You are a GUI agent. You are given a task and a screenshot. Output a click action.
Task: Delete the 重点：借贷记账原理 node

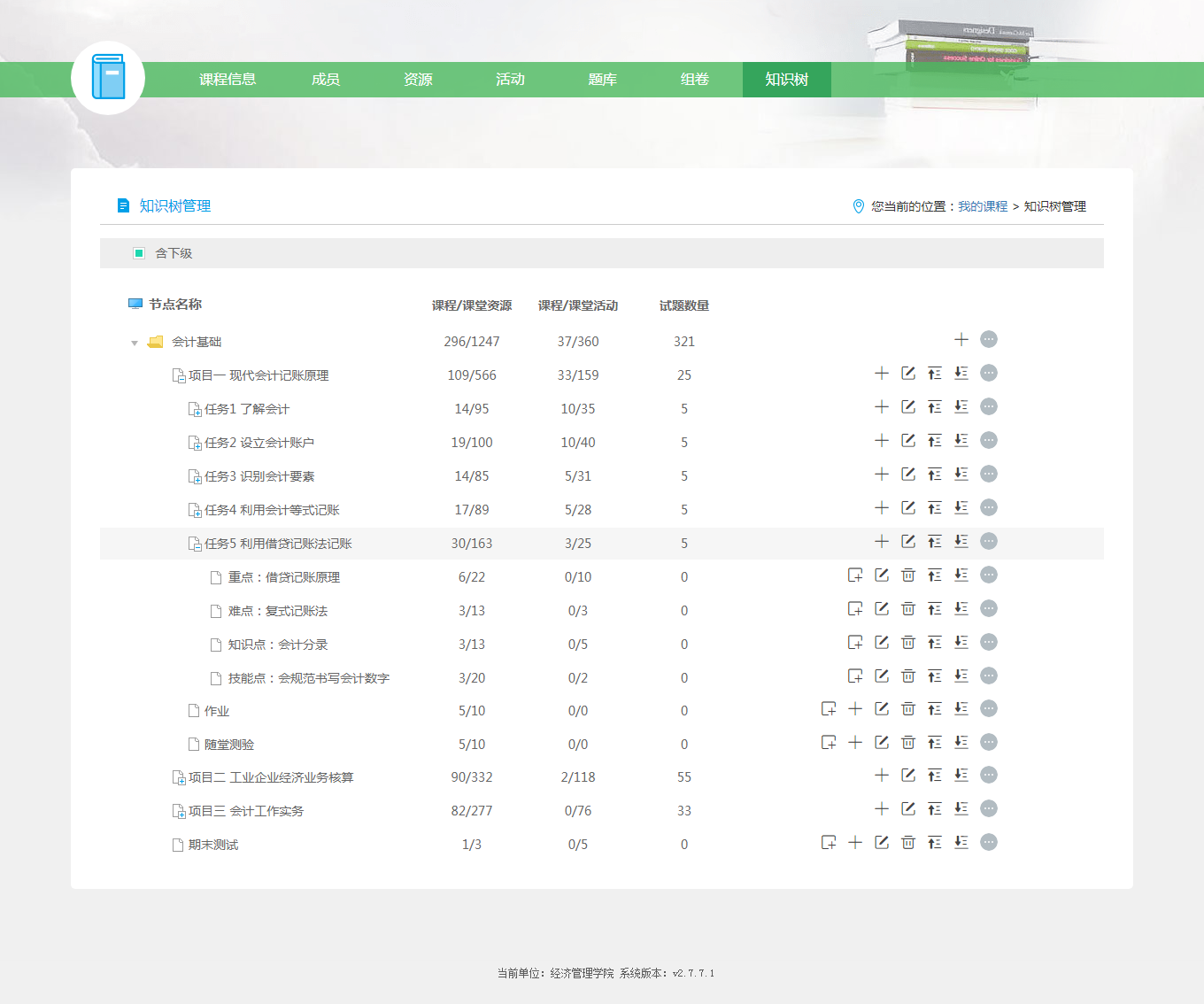tap(908, 575)
